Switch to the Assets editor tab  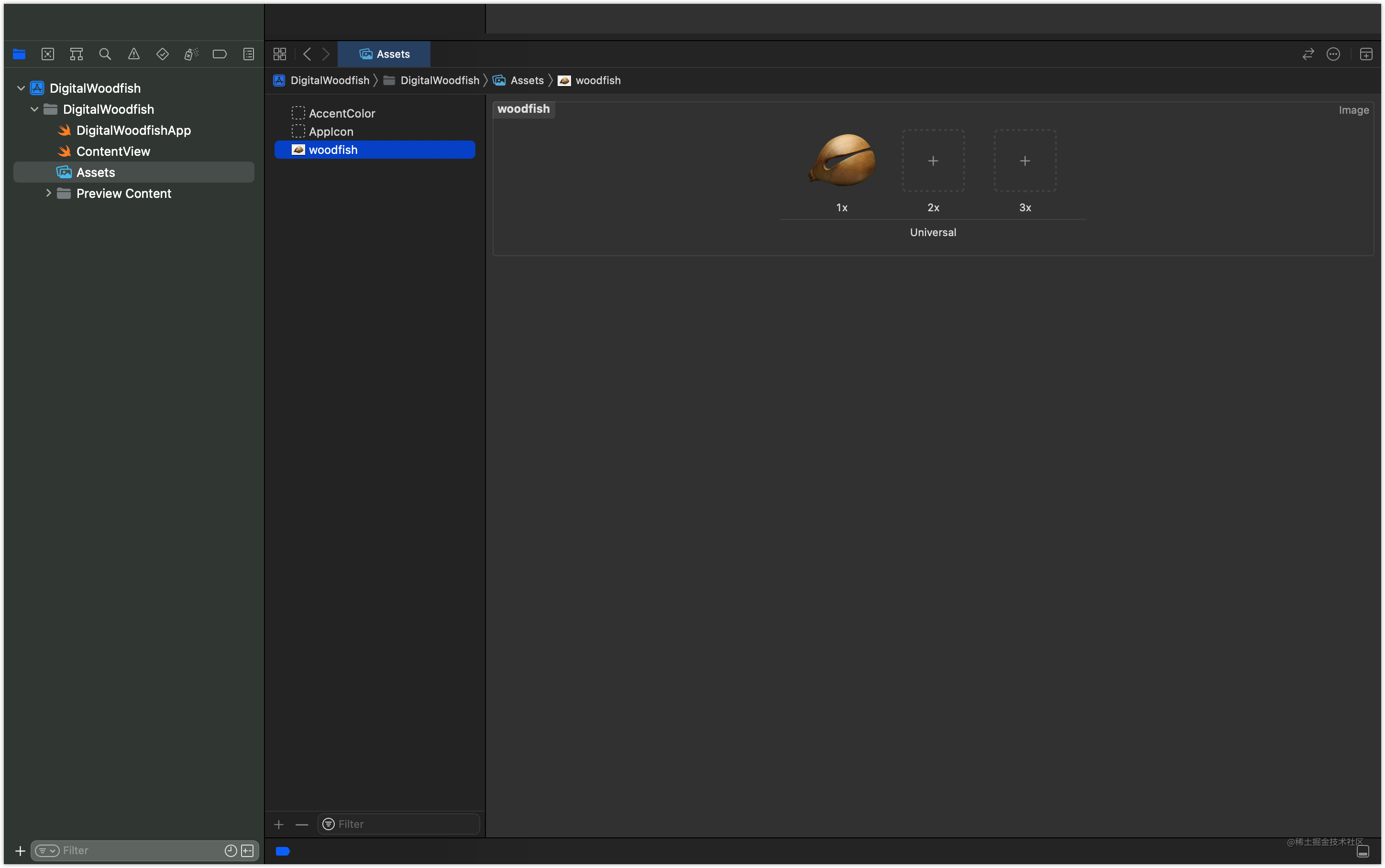pos(384,54)
